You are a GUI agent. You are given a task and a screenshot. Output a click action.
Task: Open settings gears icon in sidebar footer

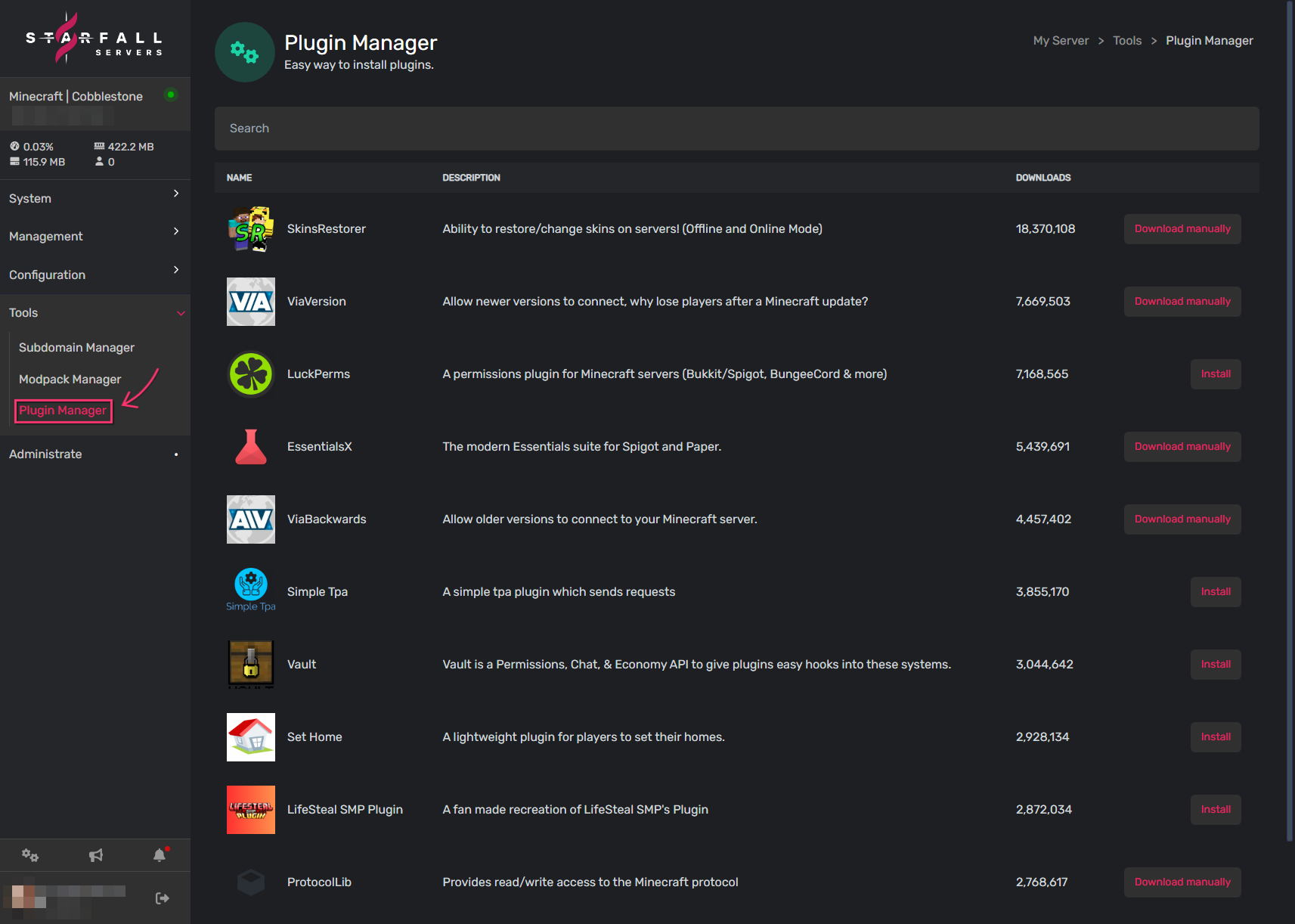point(30,855)
